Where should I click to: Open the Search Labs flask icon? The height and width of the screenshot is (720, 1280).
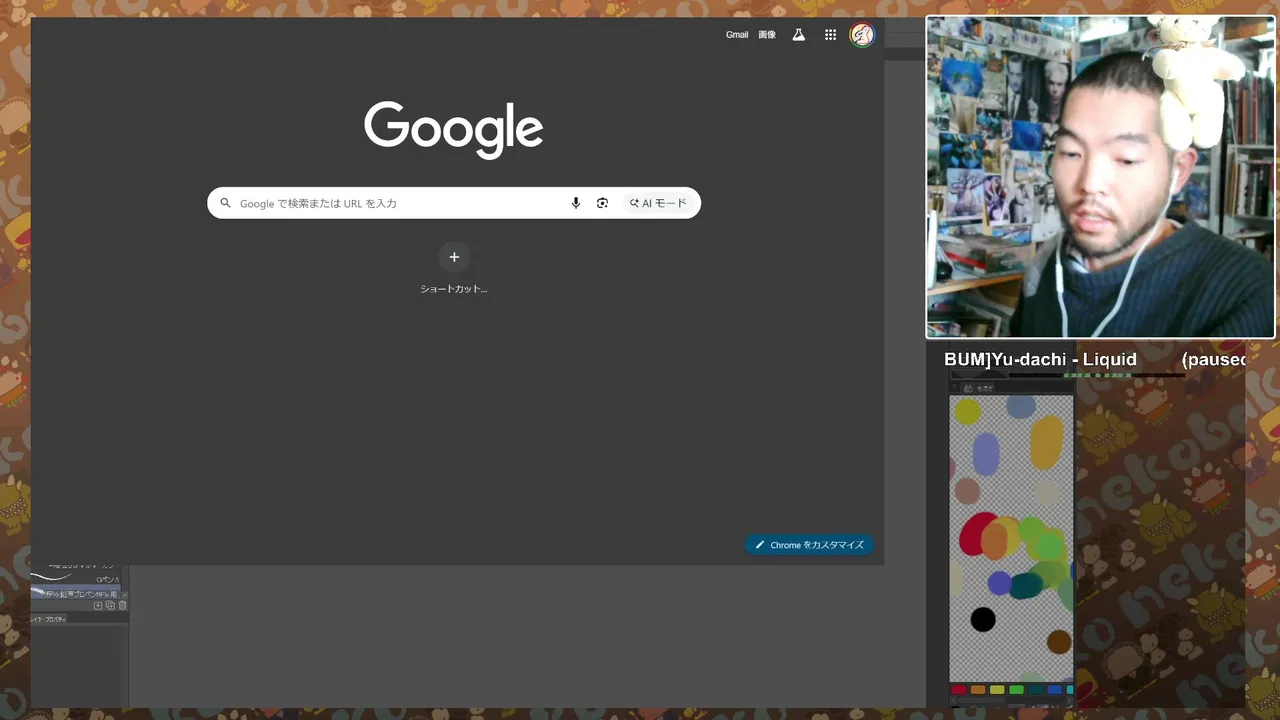point(798,35)
